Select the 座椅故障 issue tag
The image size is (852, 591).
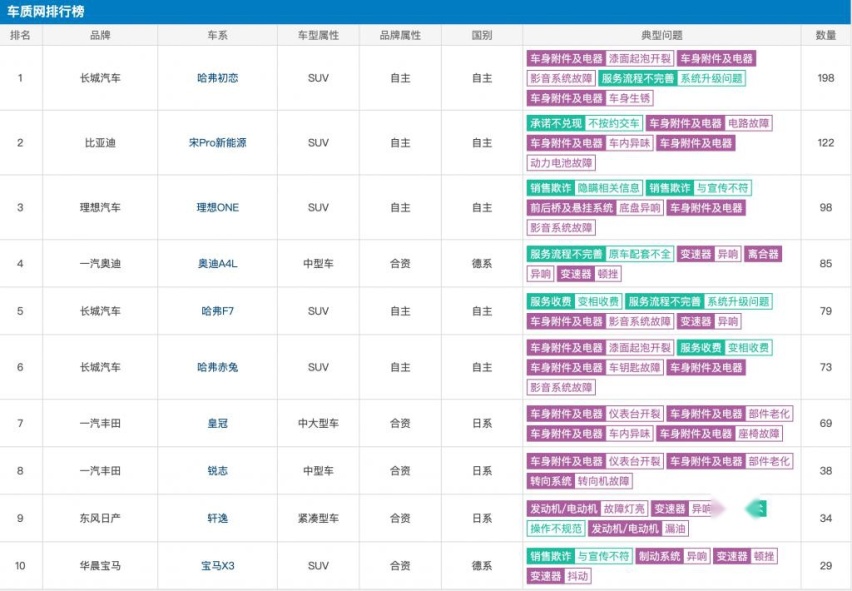pyautogui.click(x=759, y=433)
